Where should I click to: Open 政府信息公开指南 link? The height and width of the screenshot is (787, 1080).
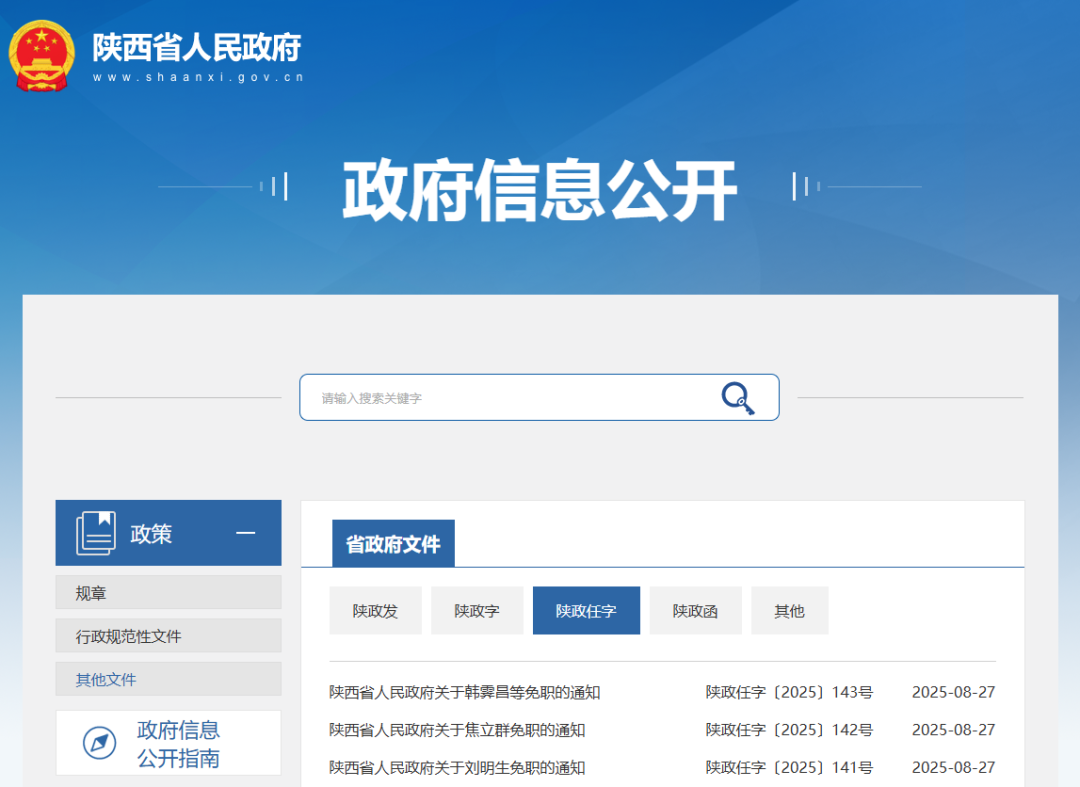pyautogui.click(x=169, y=744)
